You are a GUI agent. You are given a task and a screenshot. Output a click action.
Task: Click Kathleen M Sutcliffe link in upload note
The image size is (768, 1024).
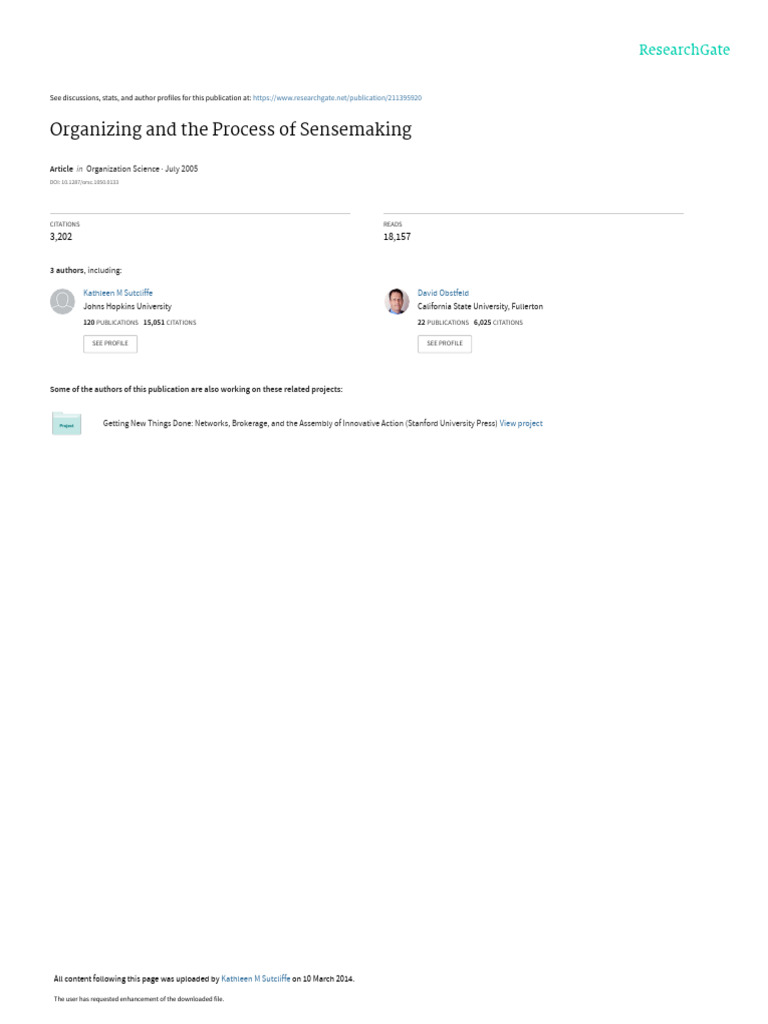click(x=255, y=978)
